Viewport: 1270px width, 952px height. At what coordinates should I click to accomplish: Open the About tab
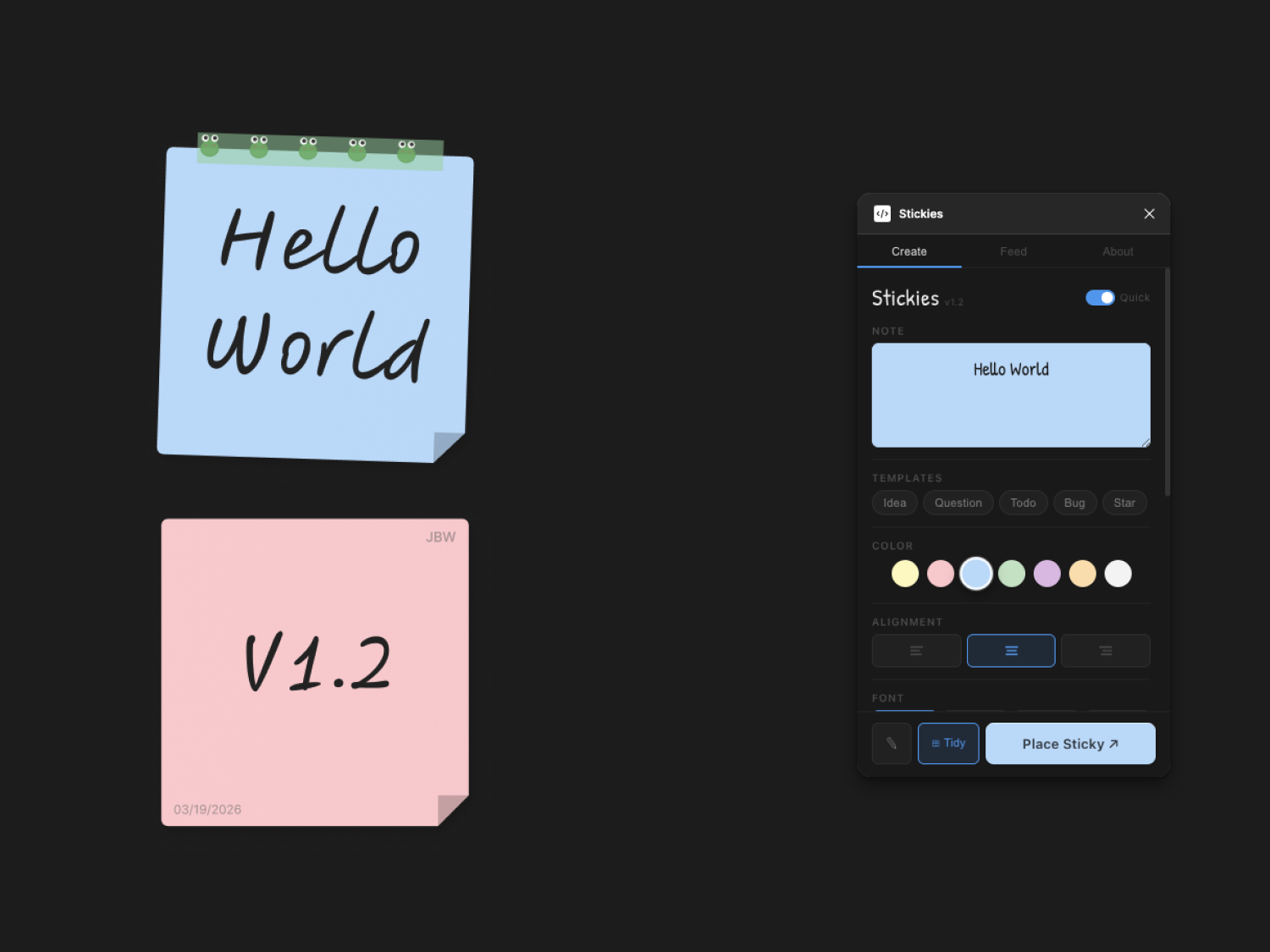[1118, 251]
